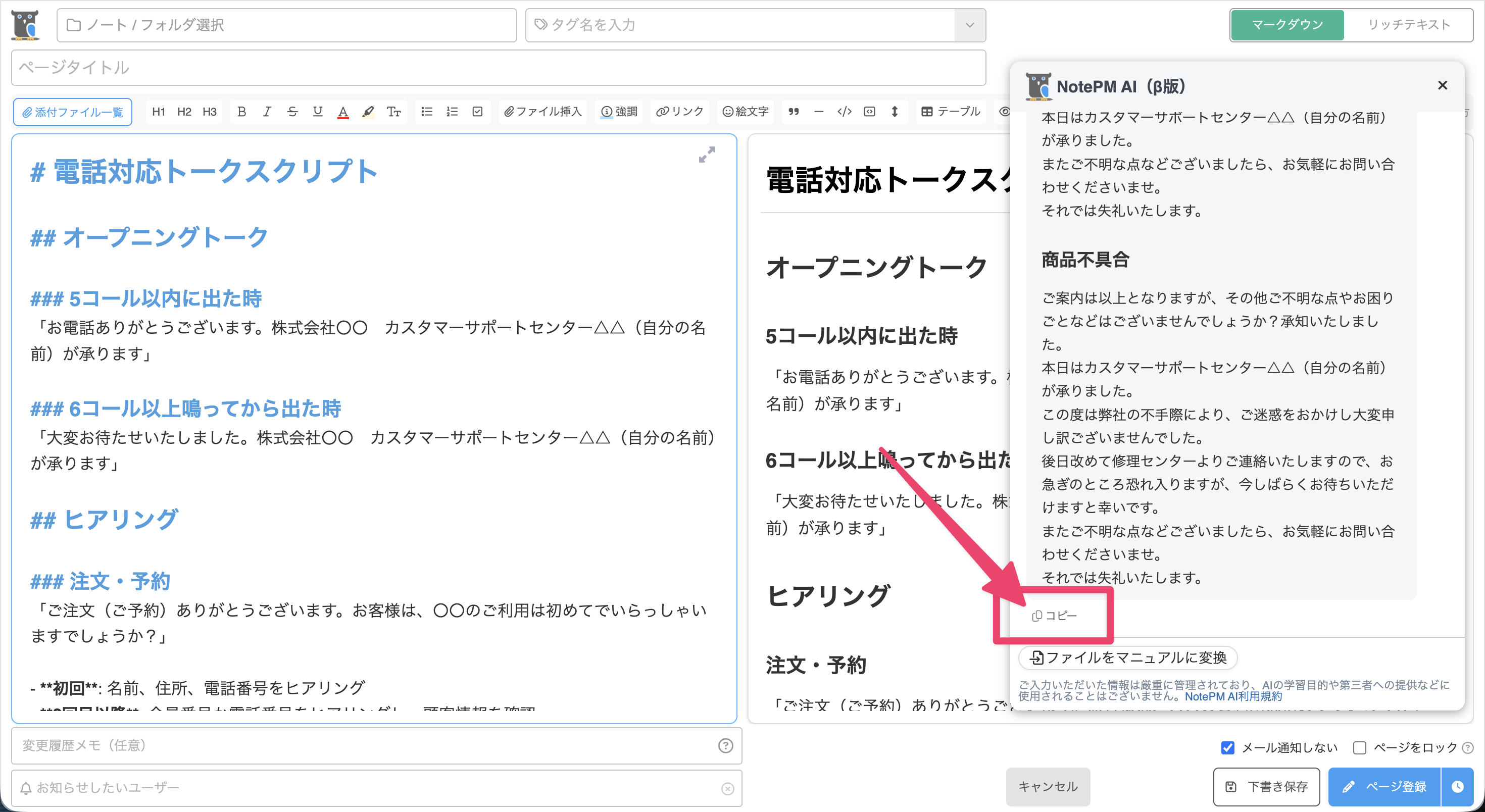
Task: Toggle bold formatting in the toolbar
Action: pyautogui.click(x=241, y=112)
